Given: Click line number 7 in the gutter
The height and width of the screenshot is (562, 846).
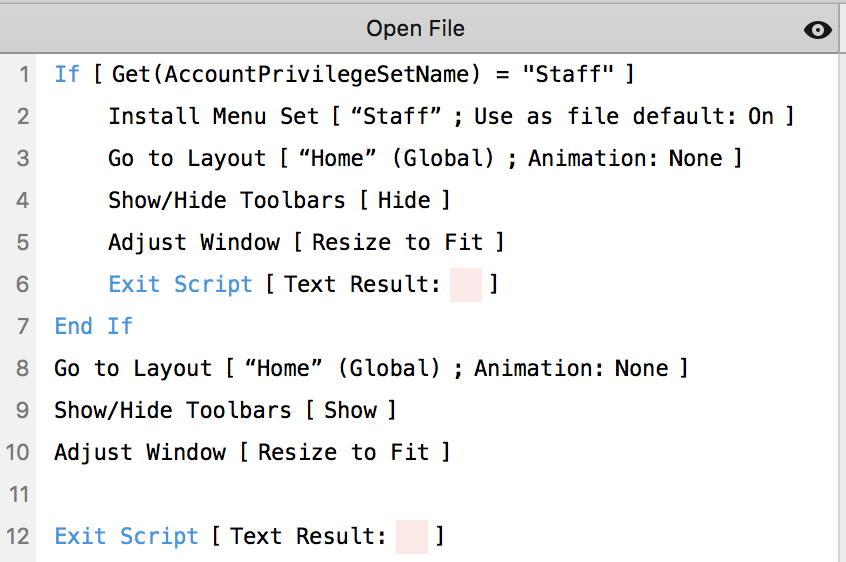Looking at the screenshot, I should coord(23,327).
